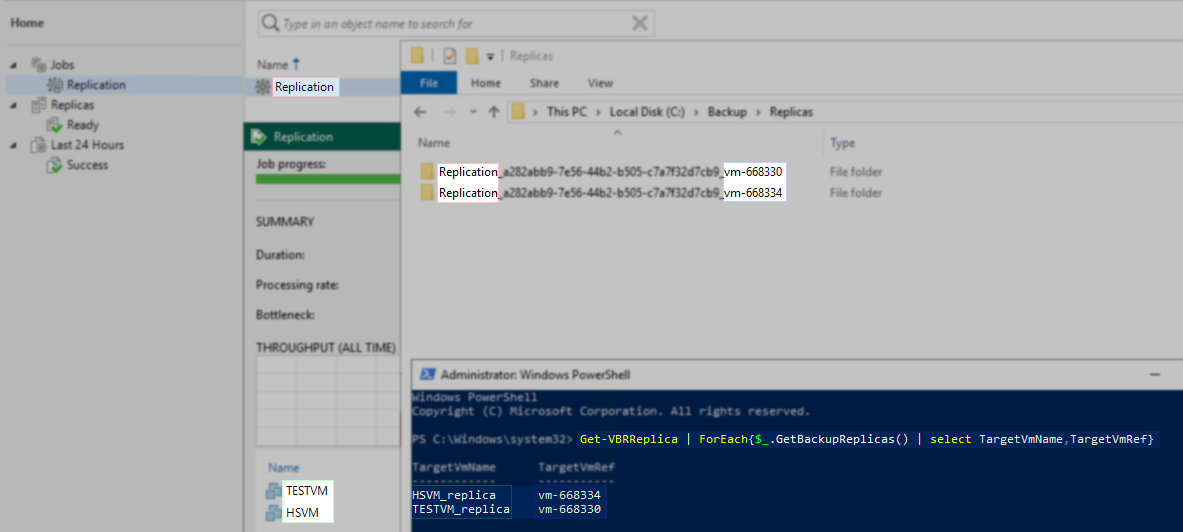
Task: Click This PC in the address bar
Action: [567, 112]
